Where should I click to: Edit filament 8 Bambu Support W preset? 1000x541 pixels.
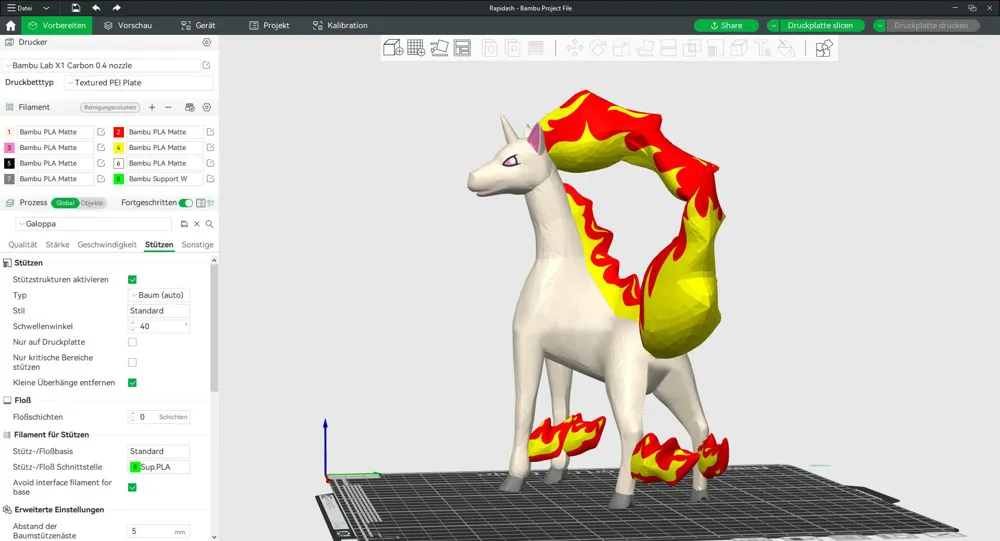coord(210,179)
